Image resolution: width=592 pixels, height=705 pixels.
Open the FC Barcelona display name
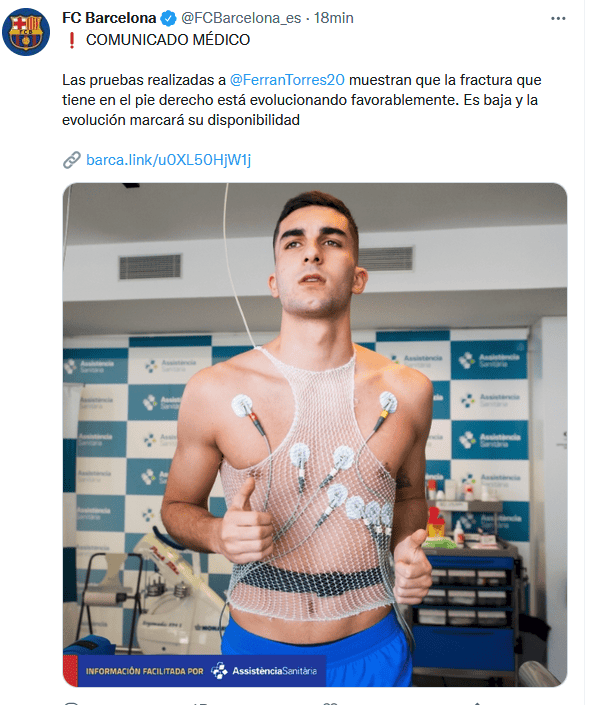[109, 18]
